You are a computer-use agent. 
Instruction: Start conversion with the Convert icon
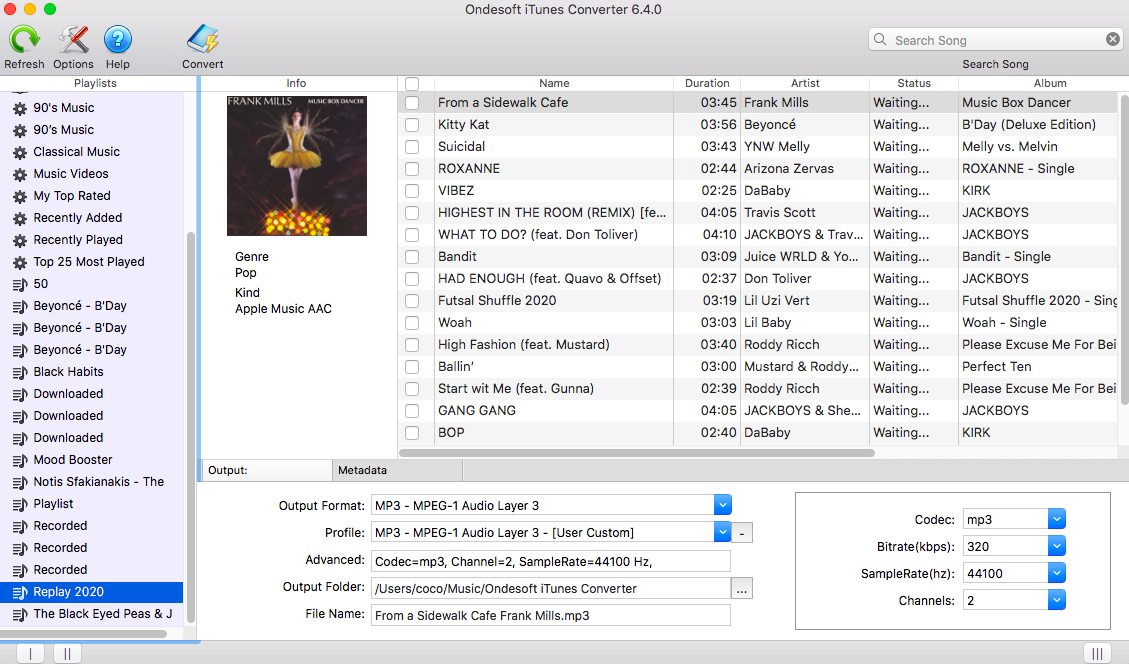(x=202, y=39)
